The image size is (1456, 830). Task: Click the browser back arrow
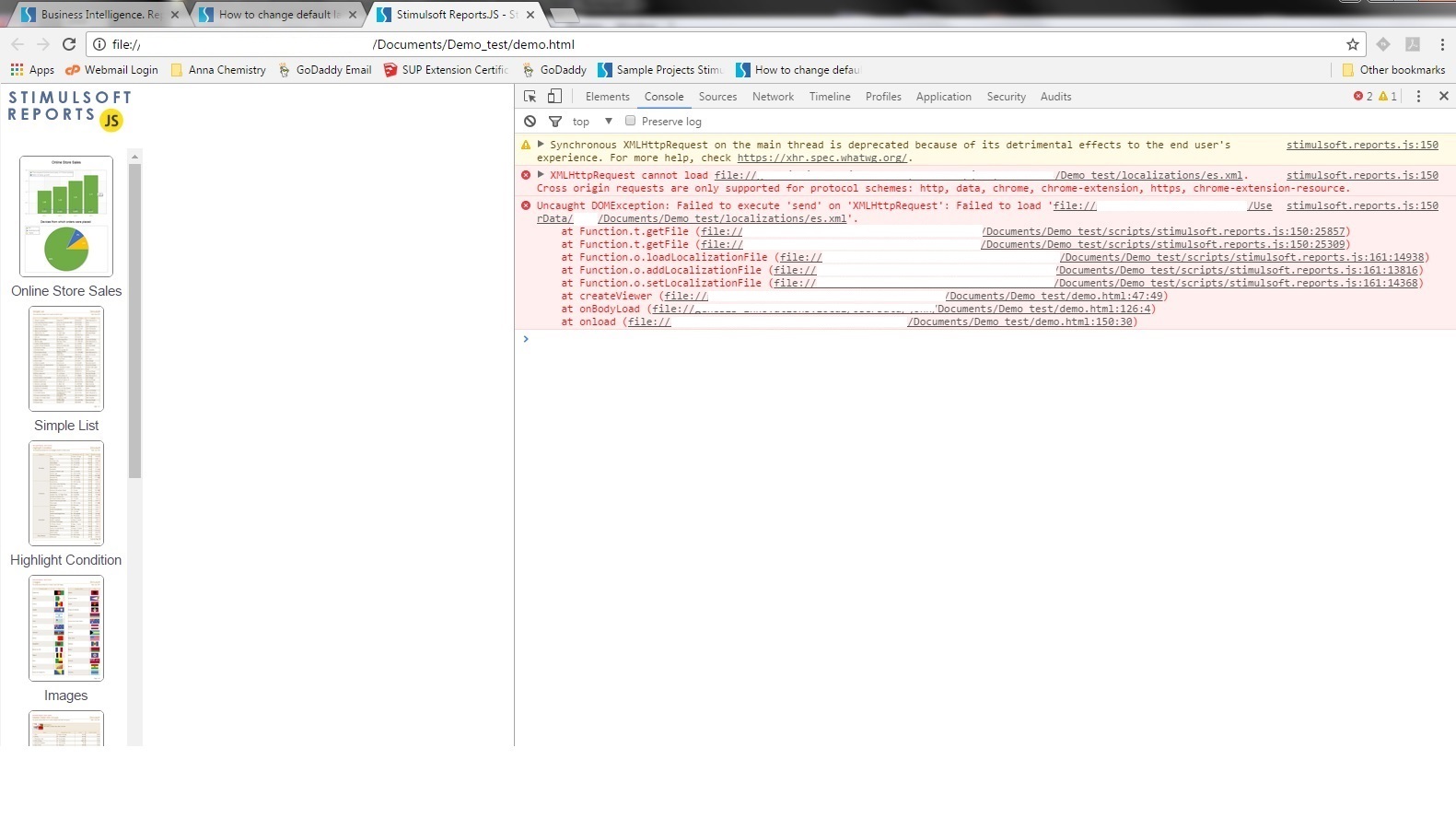pyautogui.click(x=17, y=44)
